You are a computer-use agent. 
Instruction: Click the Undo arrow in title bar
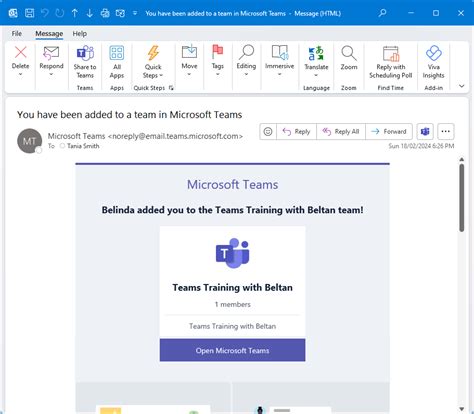tap(45, 13)
